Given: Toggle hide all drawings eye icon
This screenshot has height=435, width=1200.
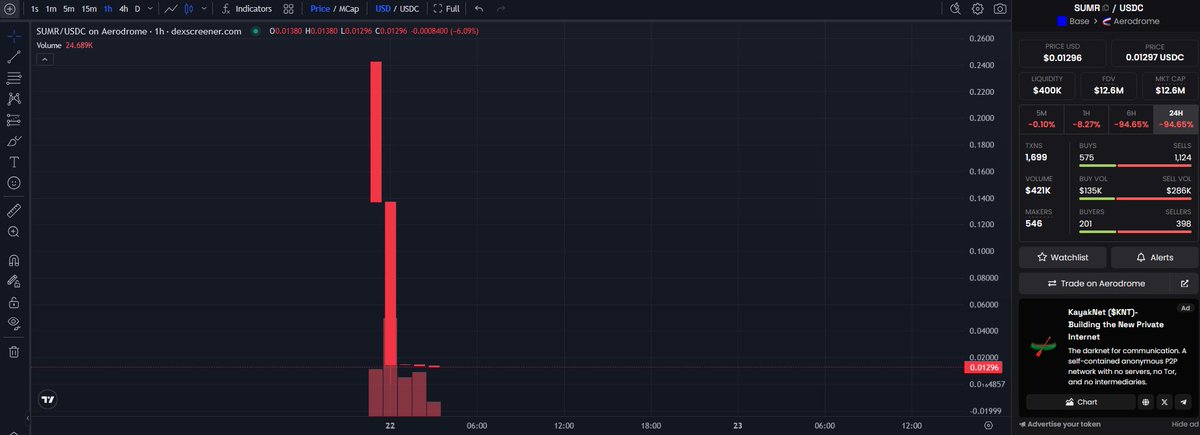Looking at the screenshot, I should coord(14,323).
